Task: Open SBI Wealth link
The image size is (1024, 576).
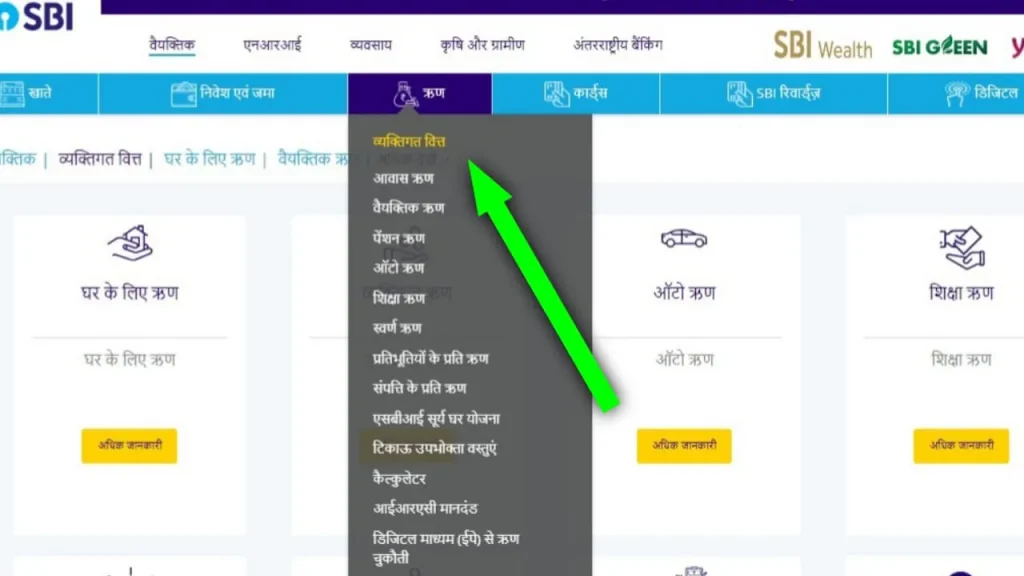Action: pyautogui.click(x=823, y=46)
